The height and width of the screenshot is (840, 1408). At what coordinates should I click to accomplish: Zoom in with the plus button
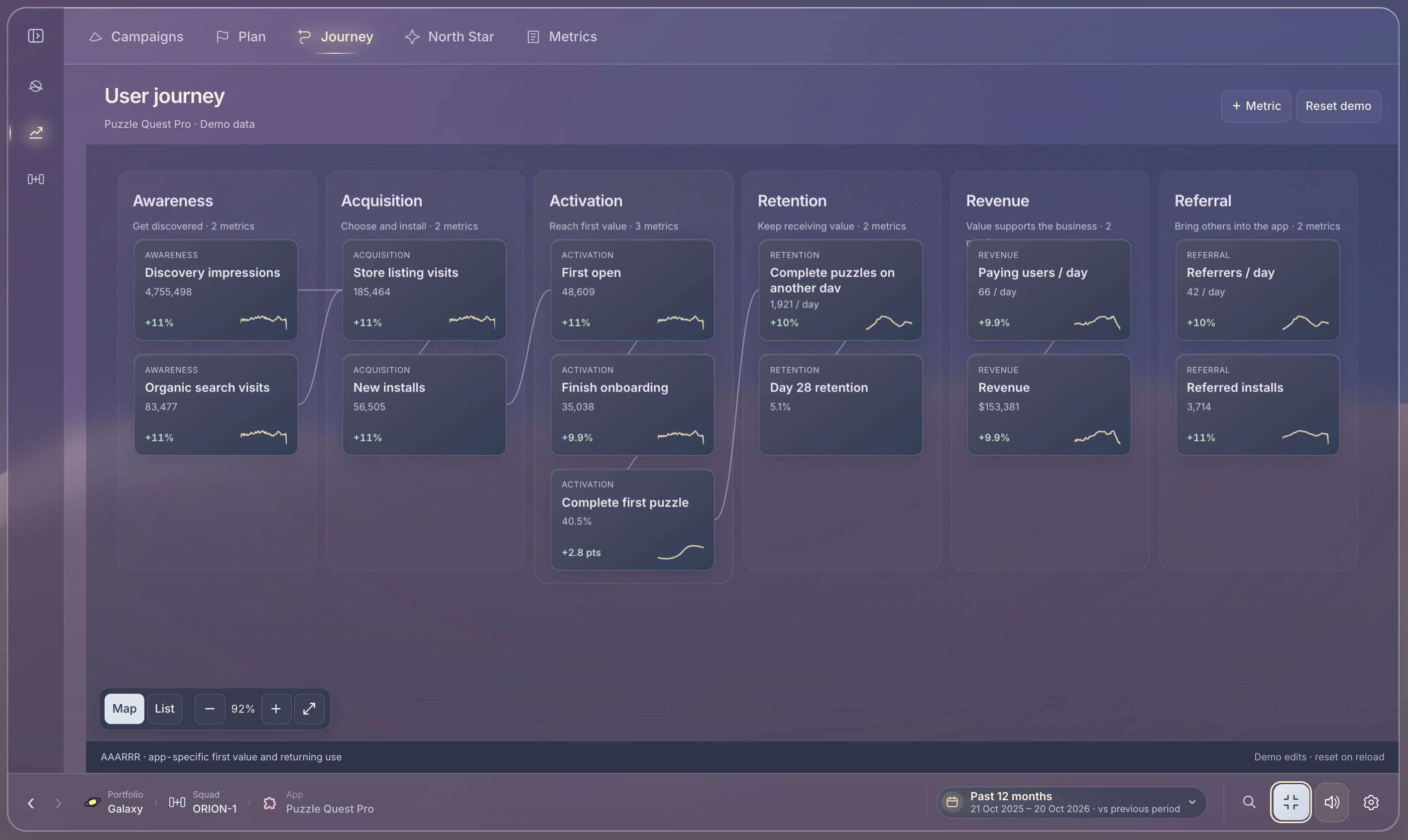point(276,709)
